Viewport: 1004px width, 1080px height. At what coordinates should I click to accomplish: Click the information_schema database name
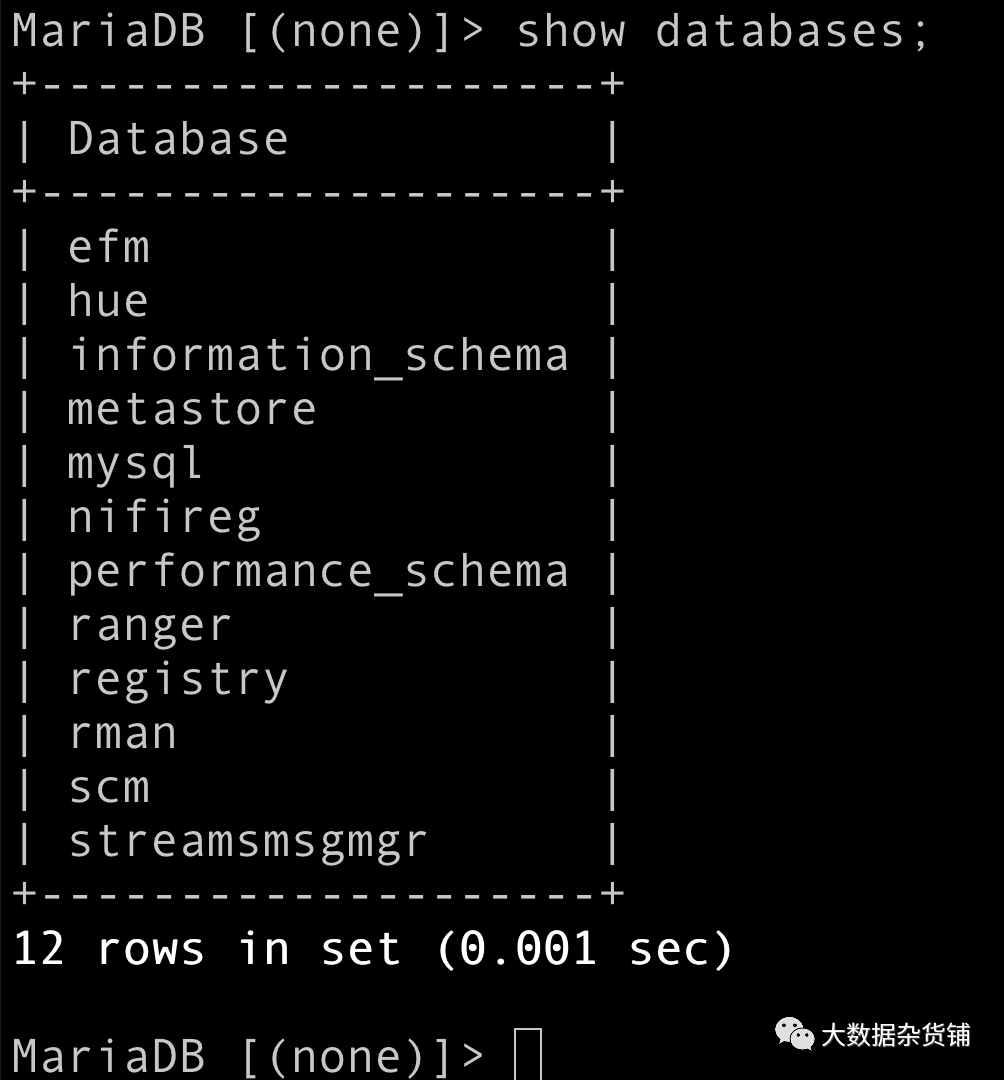(318, 355)
